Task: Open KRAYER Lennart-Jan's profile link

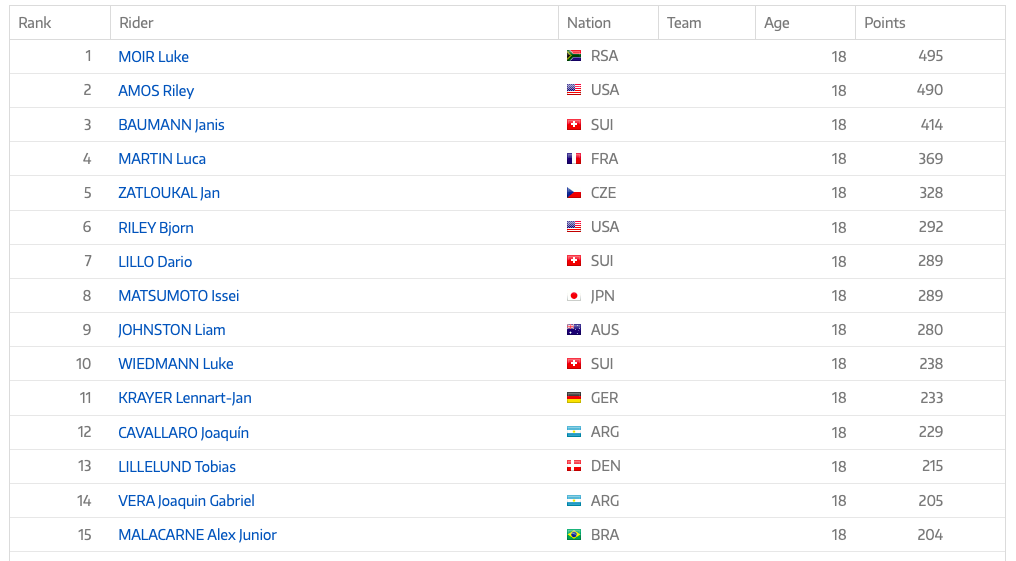Action: [185, 398]
